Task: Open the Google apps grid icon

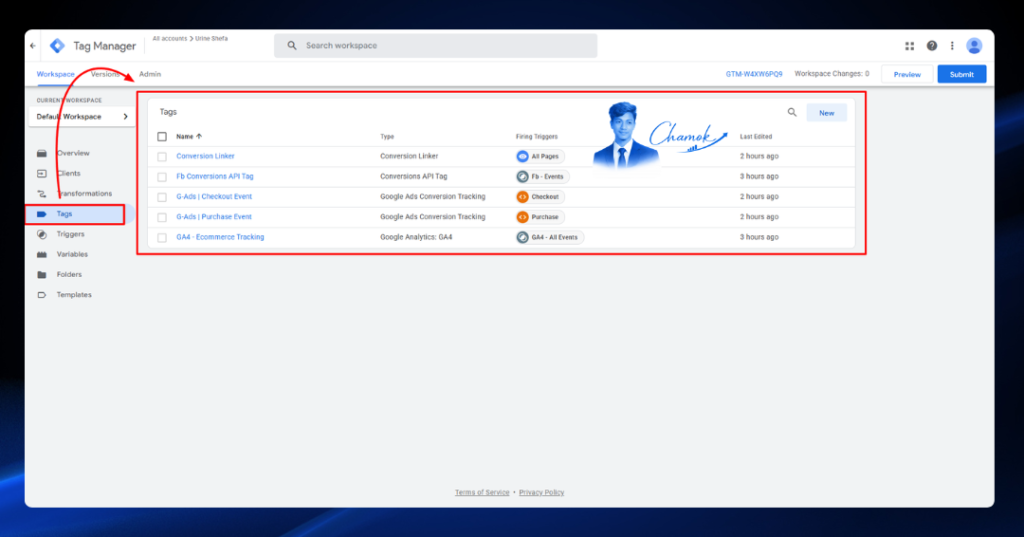Action: pyautogui.click(x=909, y=46)
